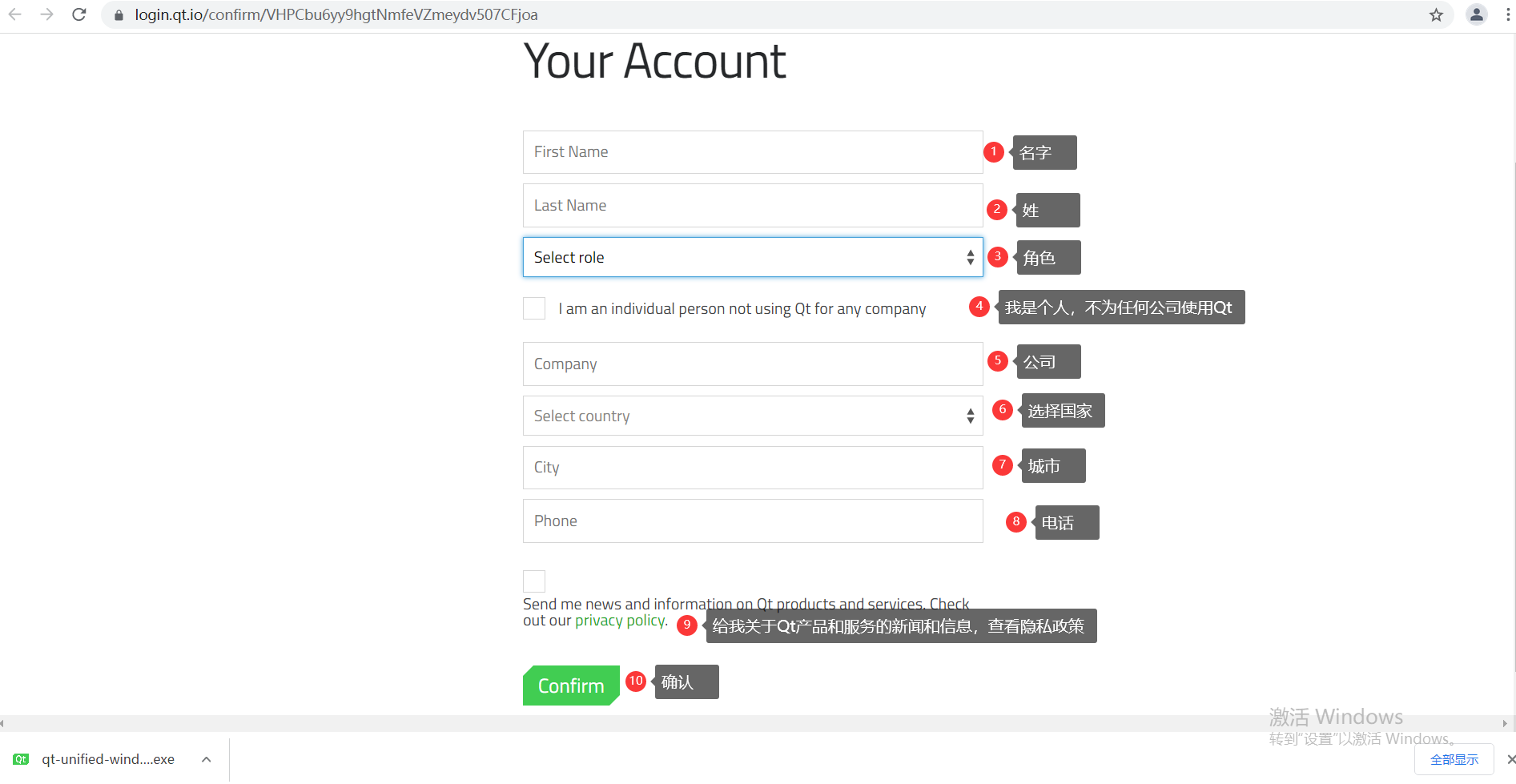1516x784 pixels.
Task: Open the Select country dropdown
Action: [753, 416]
